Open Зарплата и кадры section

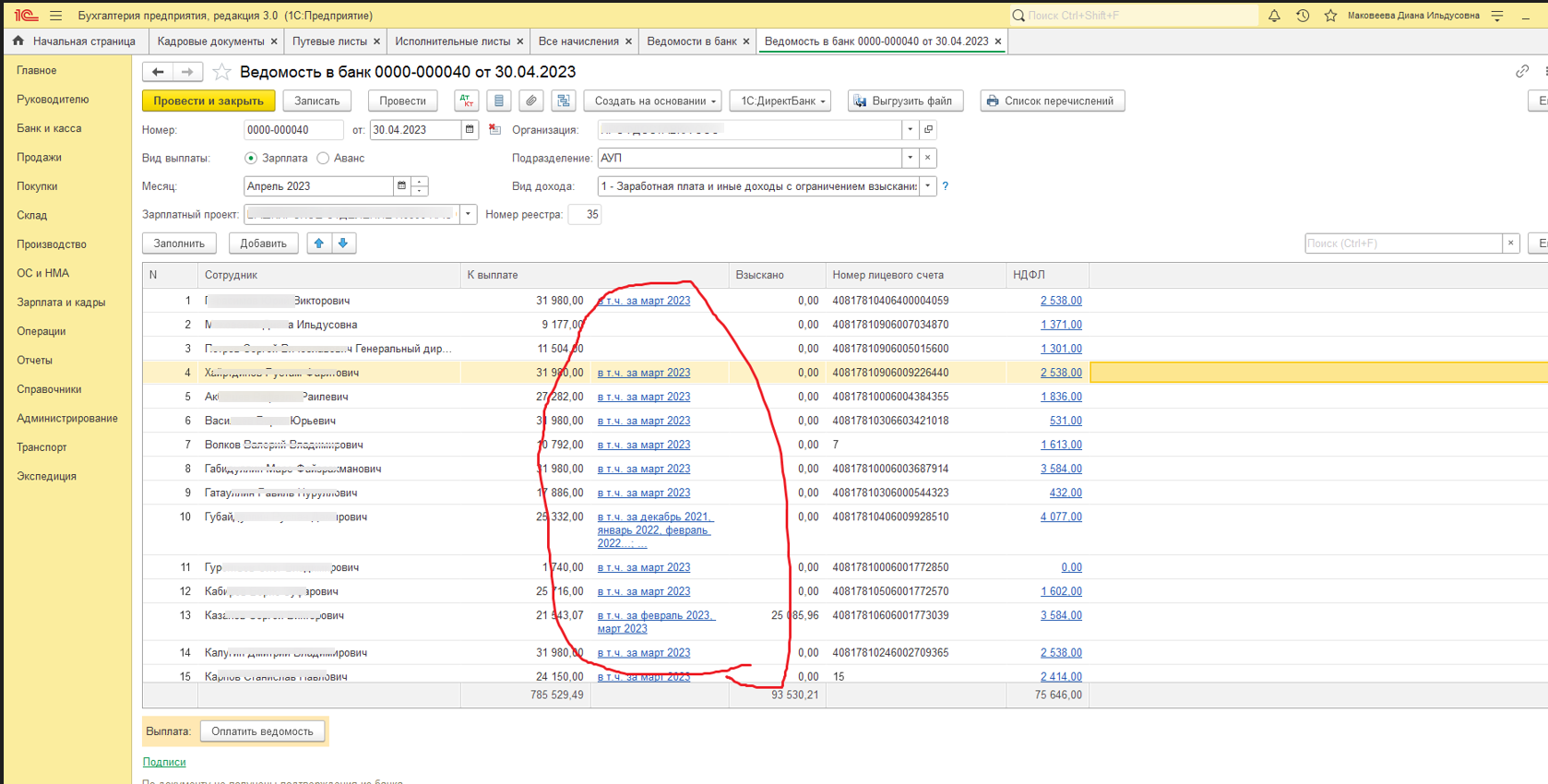tap(61, 303)
